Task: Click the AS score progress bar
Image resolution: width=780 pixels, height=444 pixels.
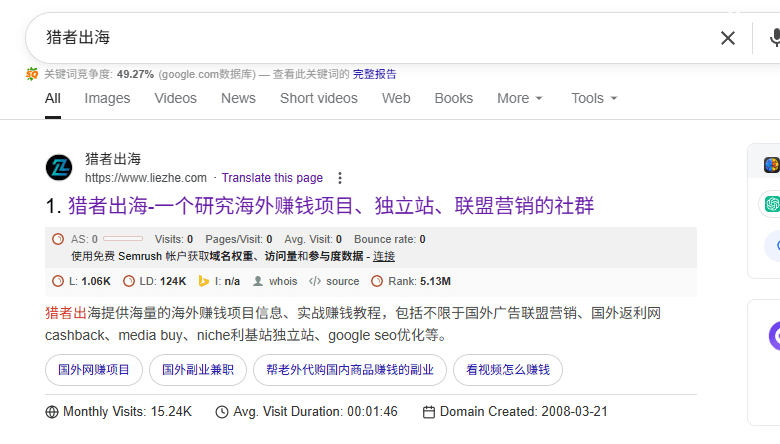Action: tap(123, 239)
